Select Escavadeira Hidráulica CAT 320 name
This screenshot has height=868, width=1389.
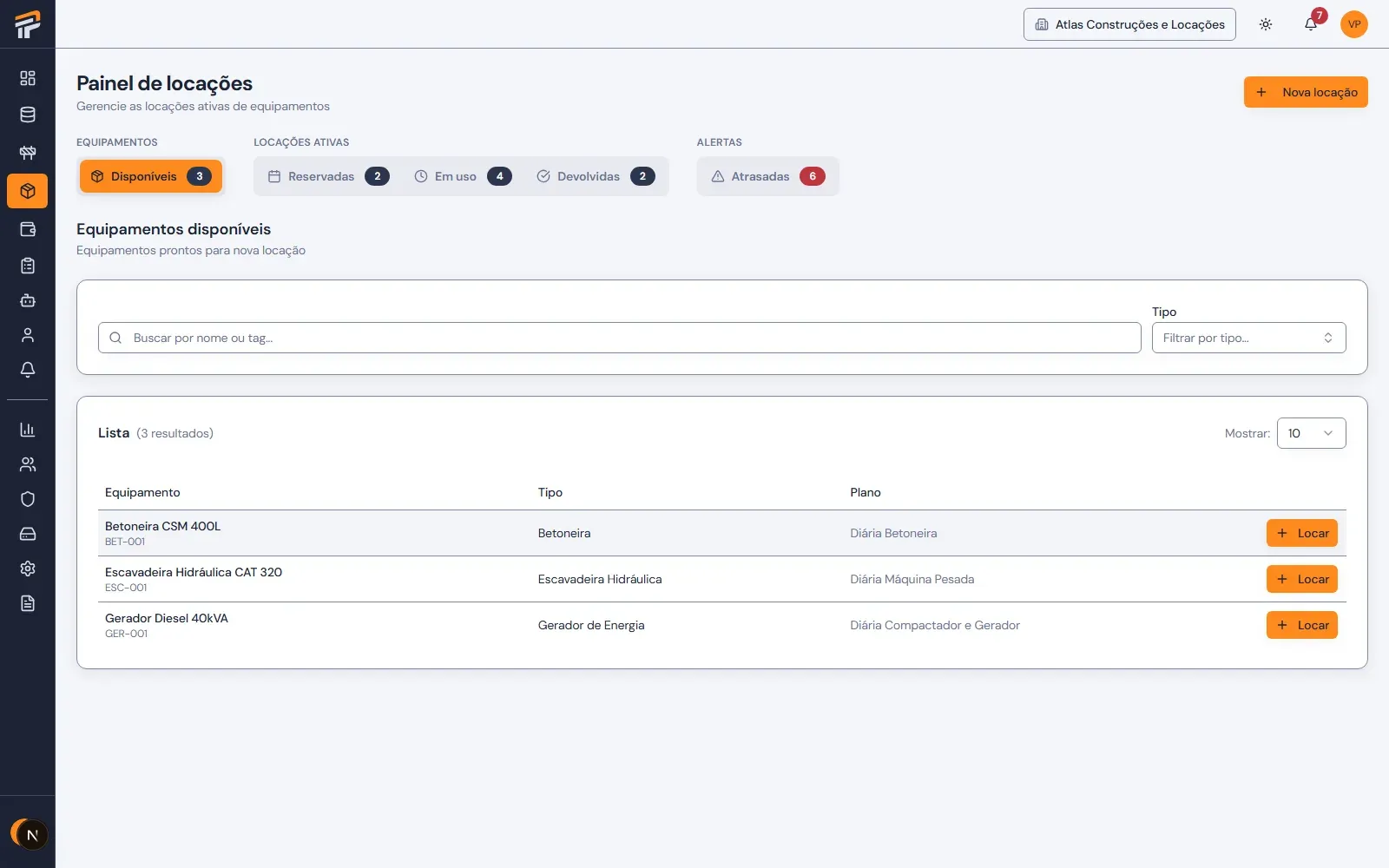pos(194,572)
